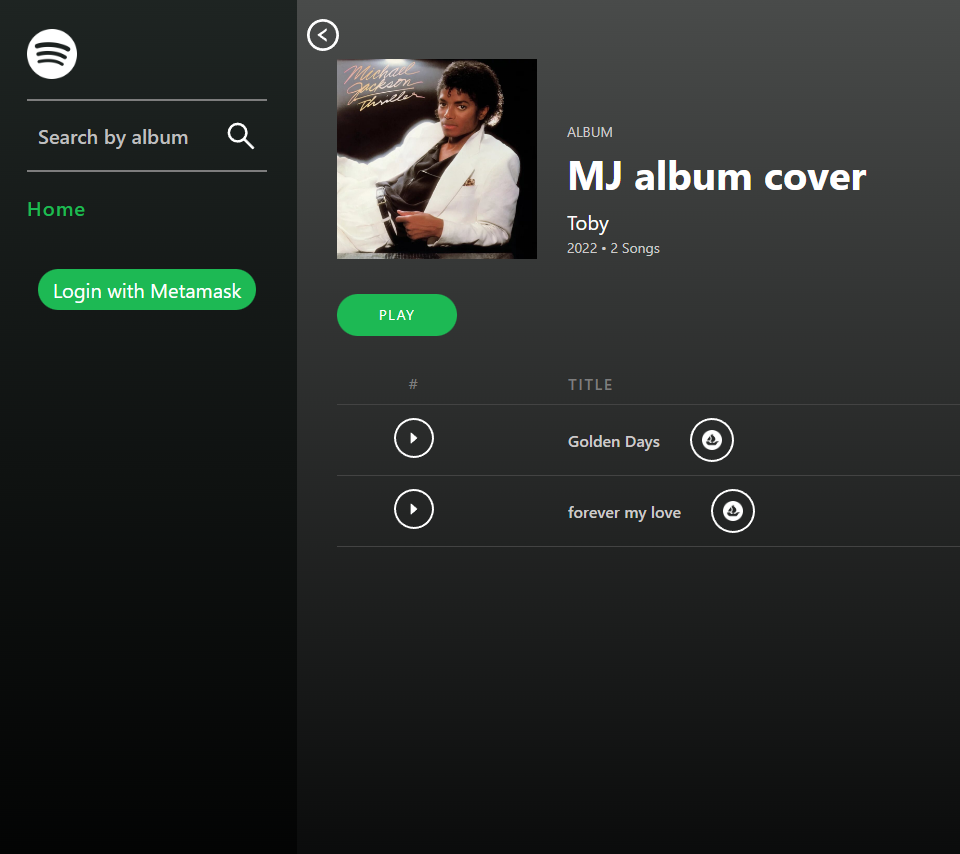Image resolution: width=960 pixels, height=854 pixels.
Task: Play the song forever my love
Action: [x=413, y=509]
